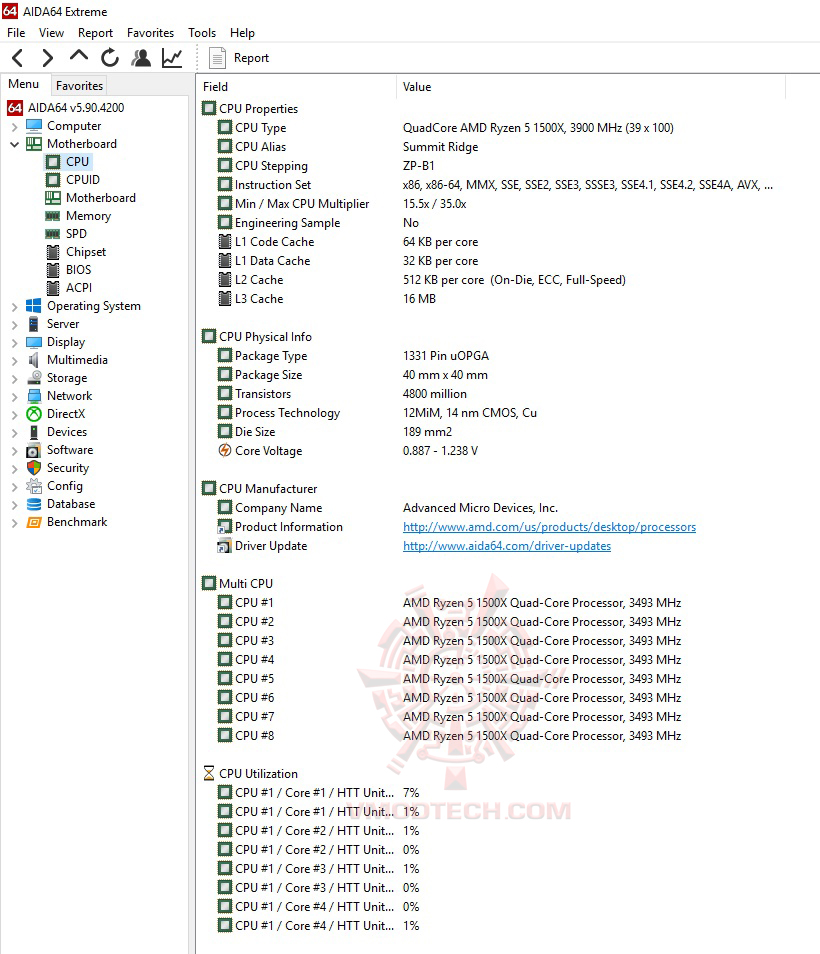The width and height of the screenshot is (820, 954).
Task: Select the Memory chip icon in tree
Action: pos(53,216)
